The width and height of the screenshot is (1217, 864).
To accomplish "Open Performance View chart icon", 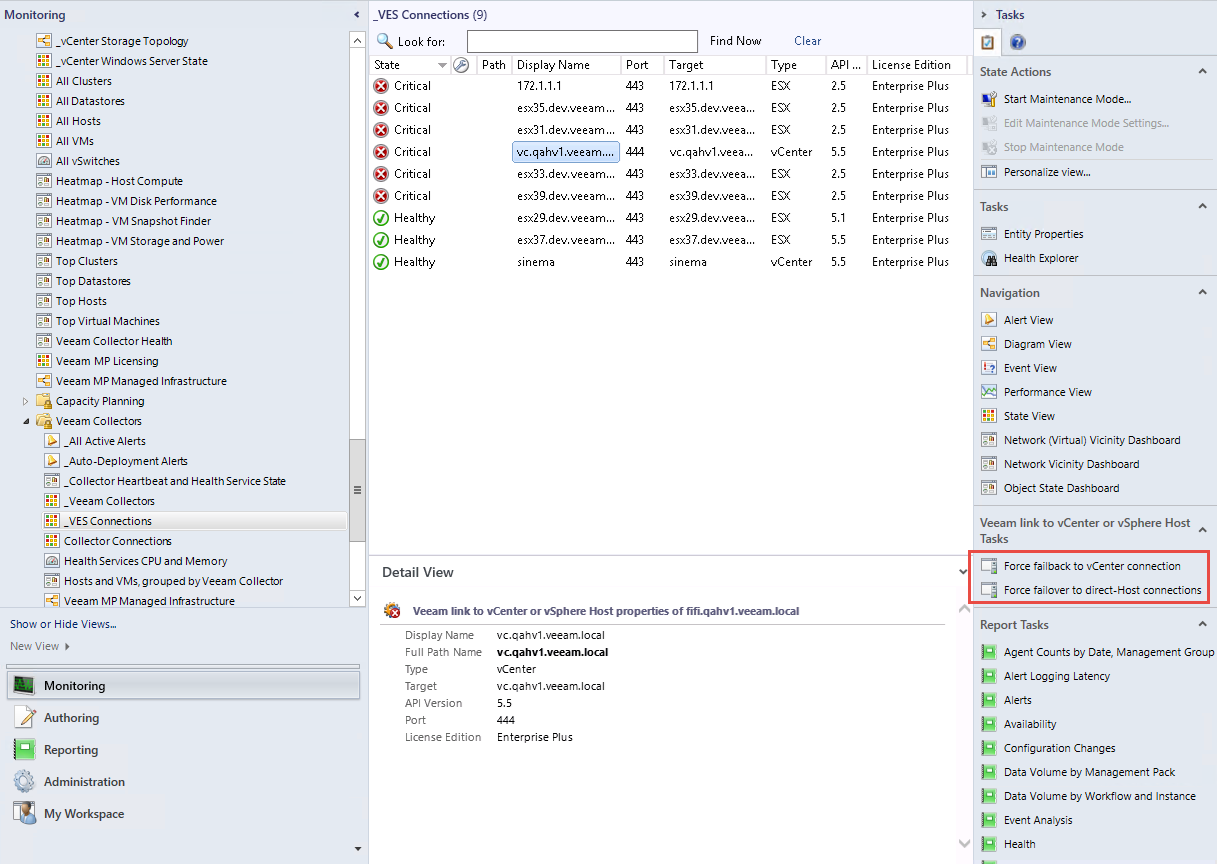I will click(988, 392).
